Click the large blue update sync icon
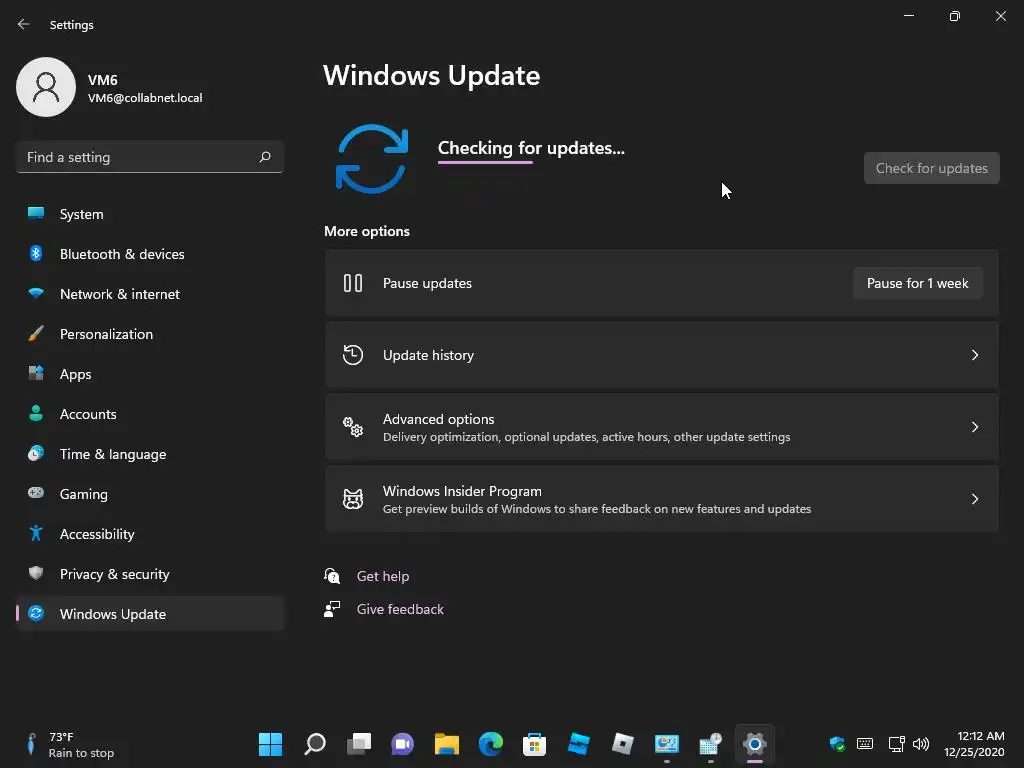Image resolution: width=1024 pixels, height=768 pixels. click(372, 159)
